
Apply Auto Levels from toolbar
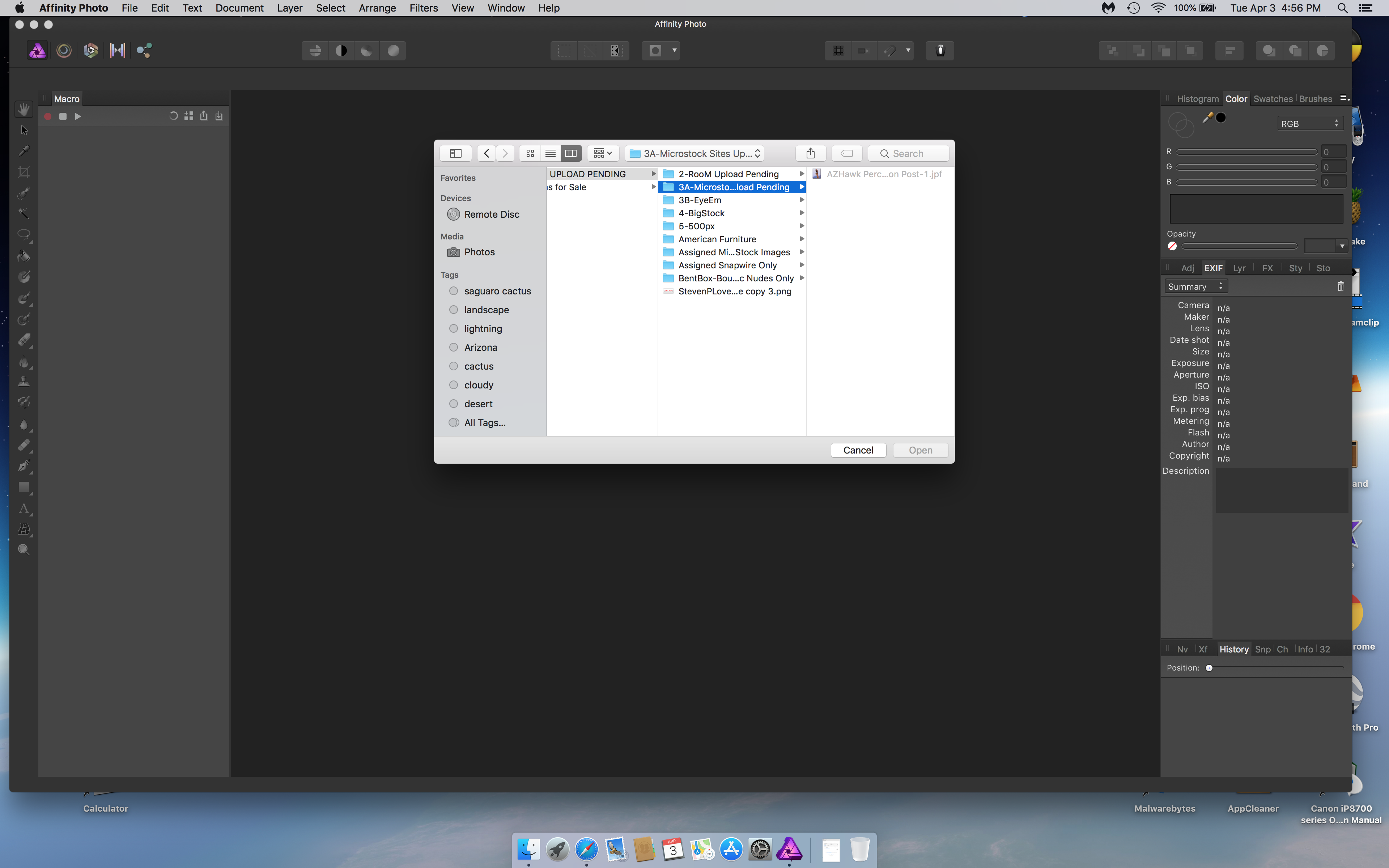[315, 51]
